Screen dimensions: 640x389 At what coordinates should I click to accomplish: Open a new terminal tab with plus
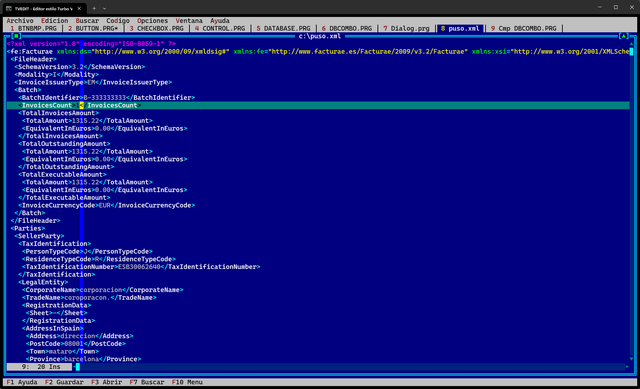(94, 8)
